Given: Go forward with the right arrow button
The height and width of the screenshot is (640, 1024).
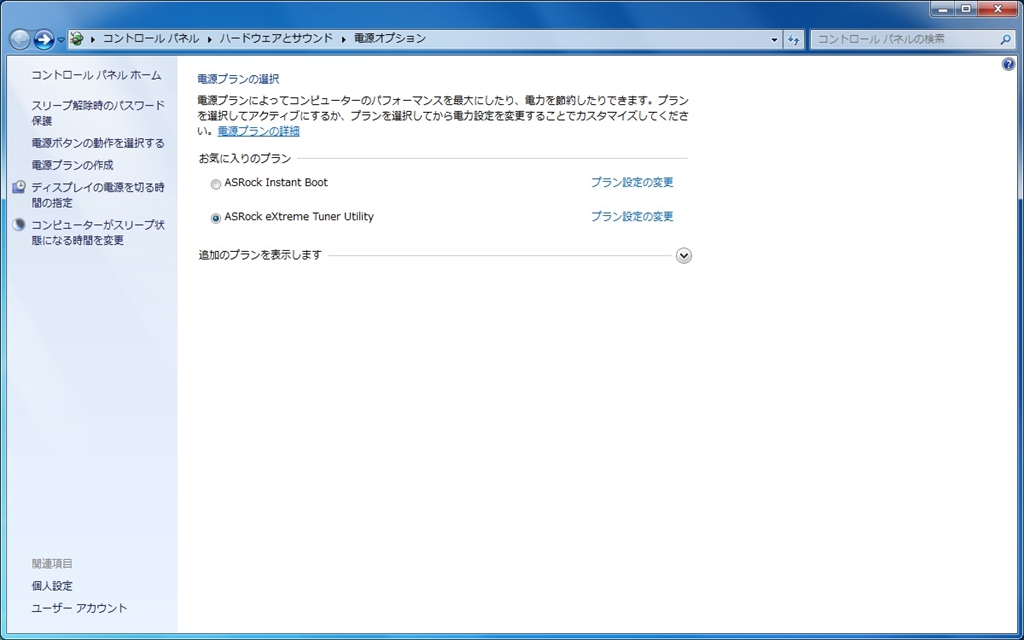Looking at the screenshot, I should [44, 40].
